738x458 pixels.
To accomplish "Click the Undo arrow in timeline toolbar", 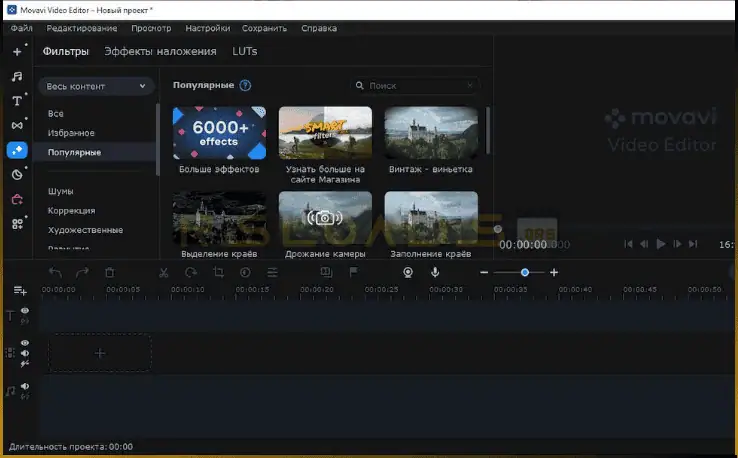I will pos(55,272).
